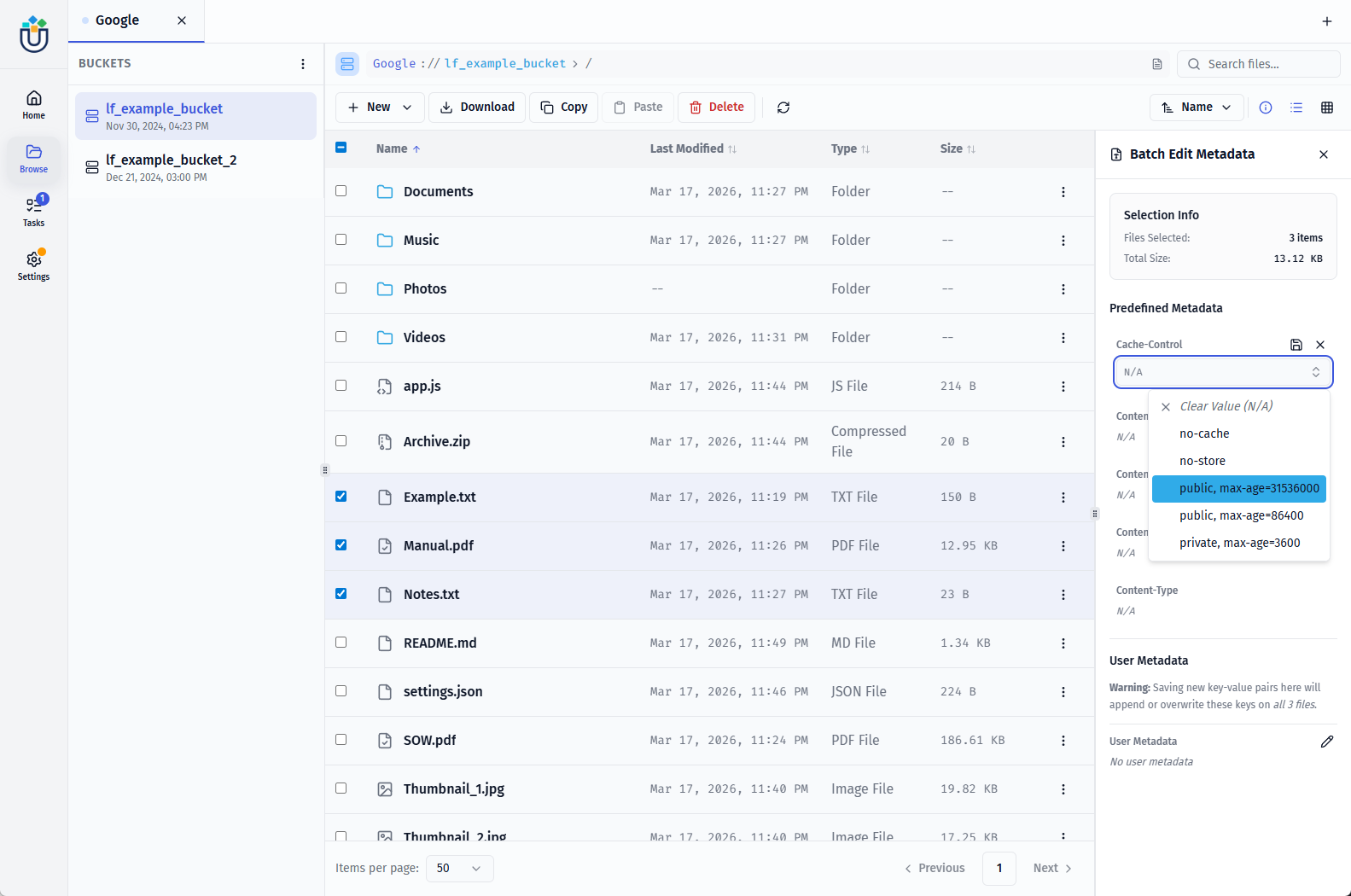Viewport: 1351px width, 896px height.
Task: Choose the no-store option
Action: click(x=1239, y=461)
